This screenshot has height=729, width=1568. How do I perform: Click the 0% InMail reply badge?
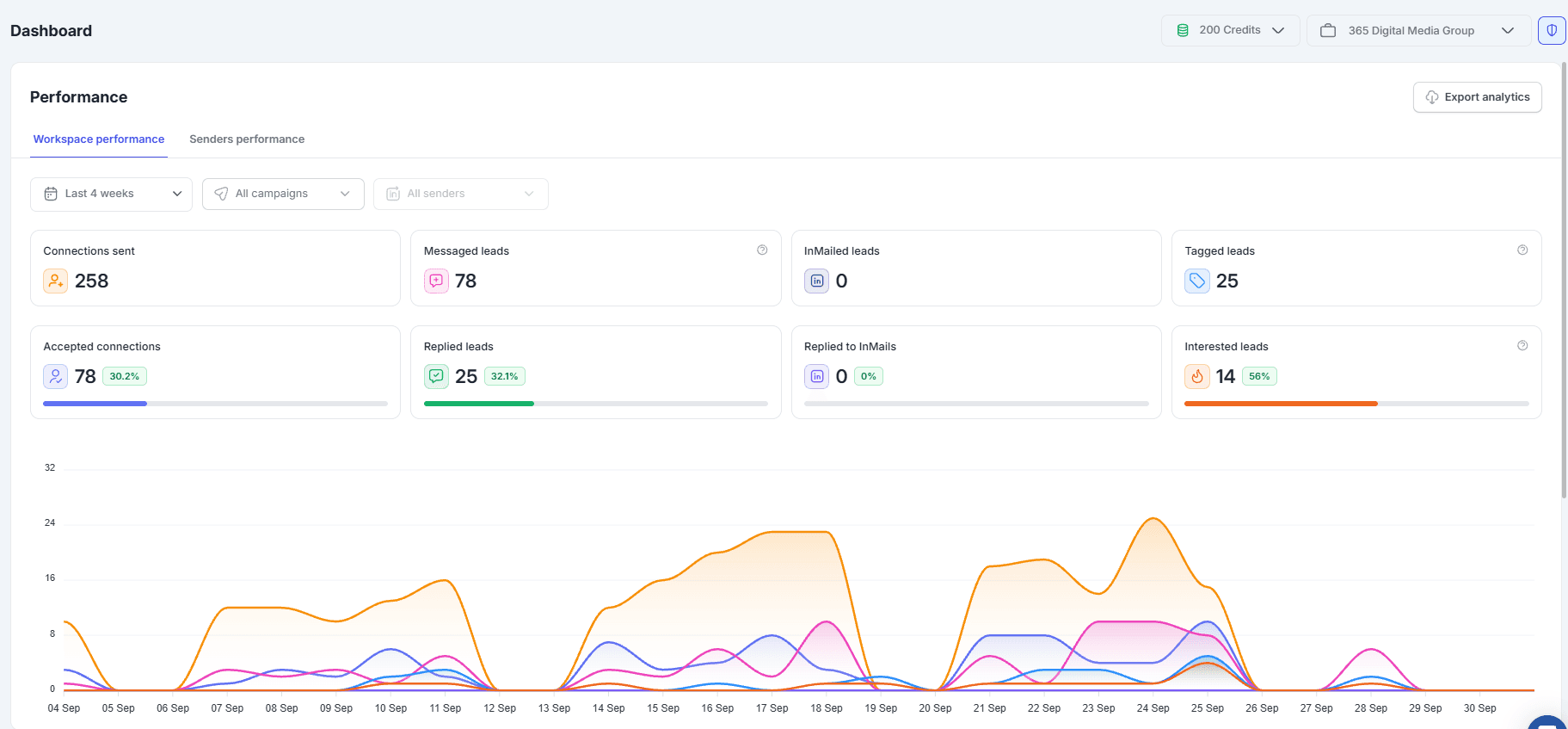coord(869,376)
